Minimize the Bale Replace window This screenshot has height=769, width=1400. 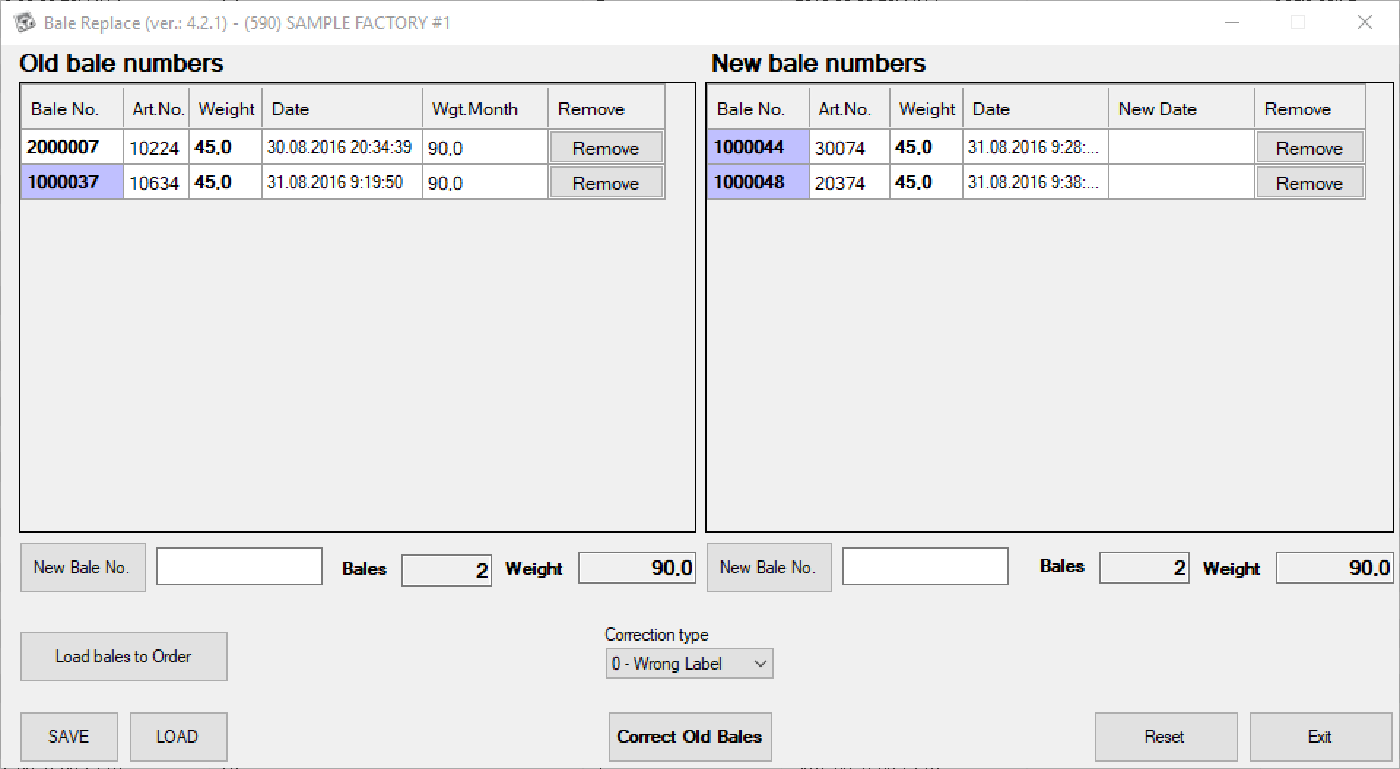coord(1234,22)
